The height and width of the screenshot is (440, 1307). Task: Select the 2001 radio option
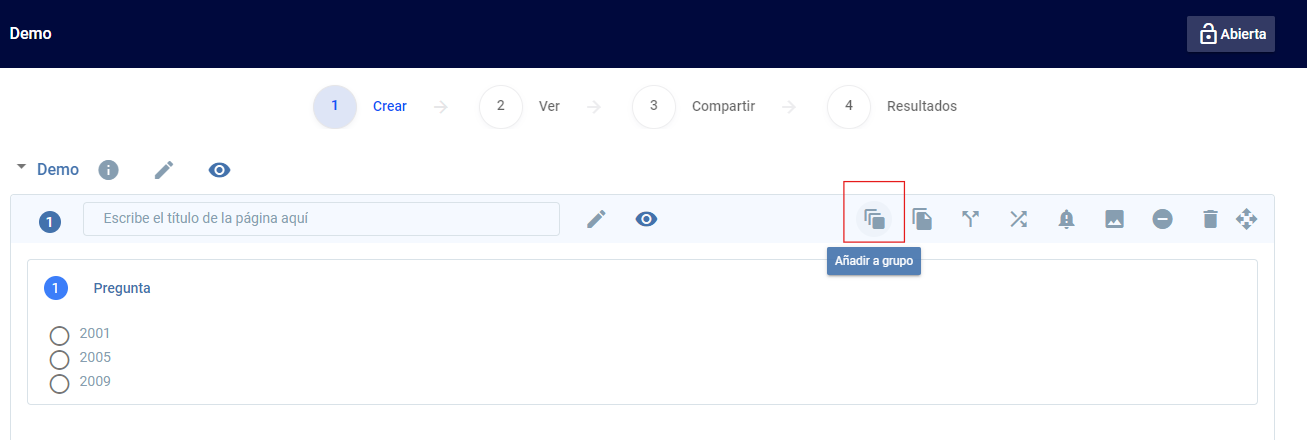point(59,335)
